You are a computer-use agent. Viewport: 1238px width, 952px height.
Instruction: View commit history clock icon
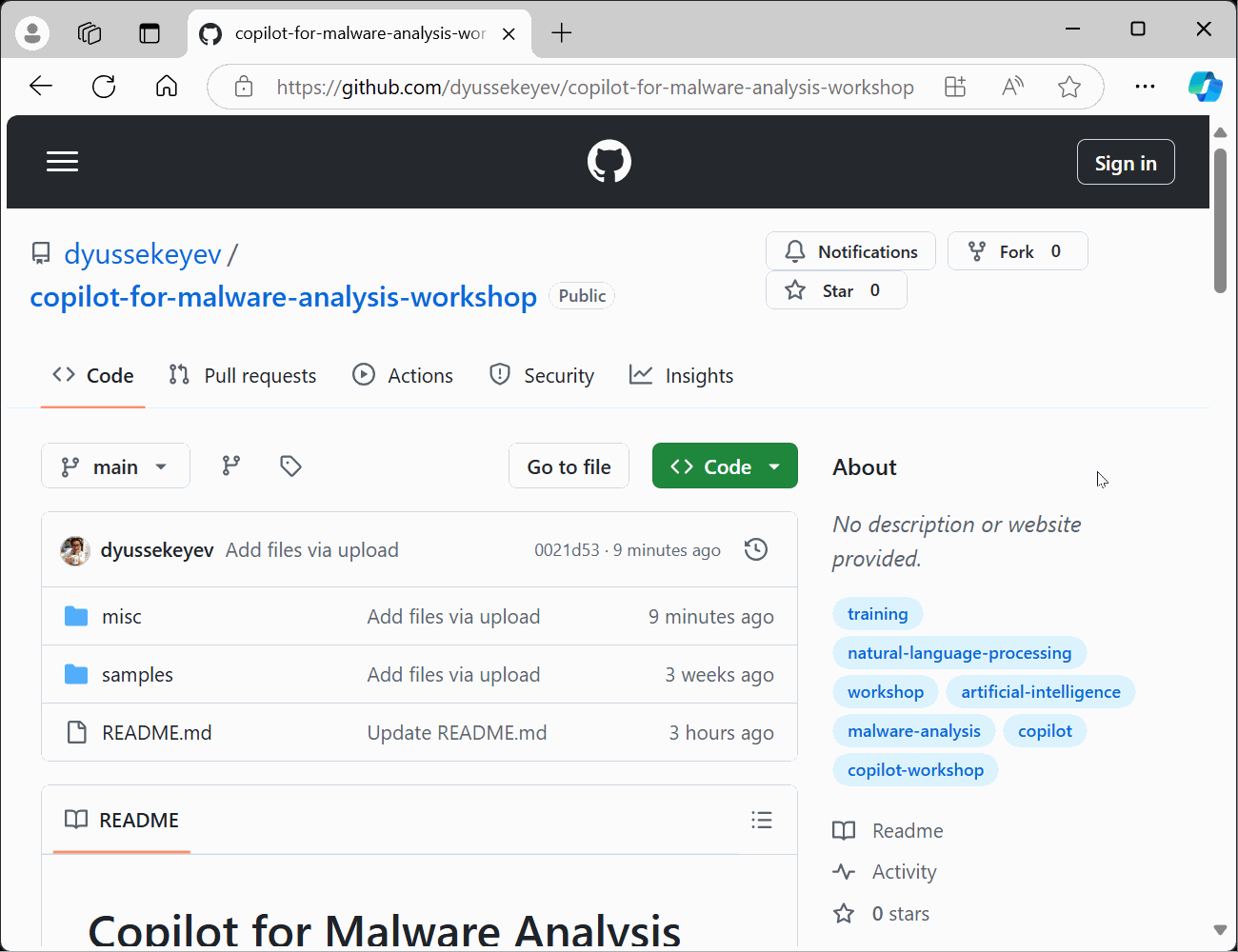(756, 549)
